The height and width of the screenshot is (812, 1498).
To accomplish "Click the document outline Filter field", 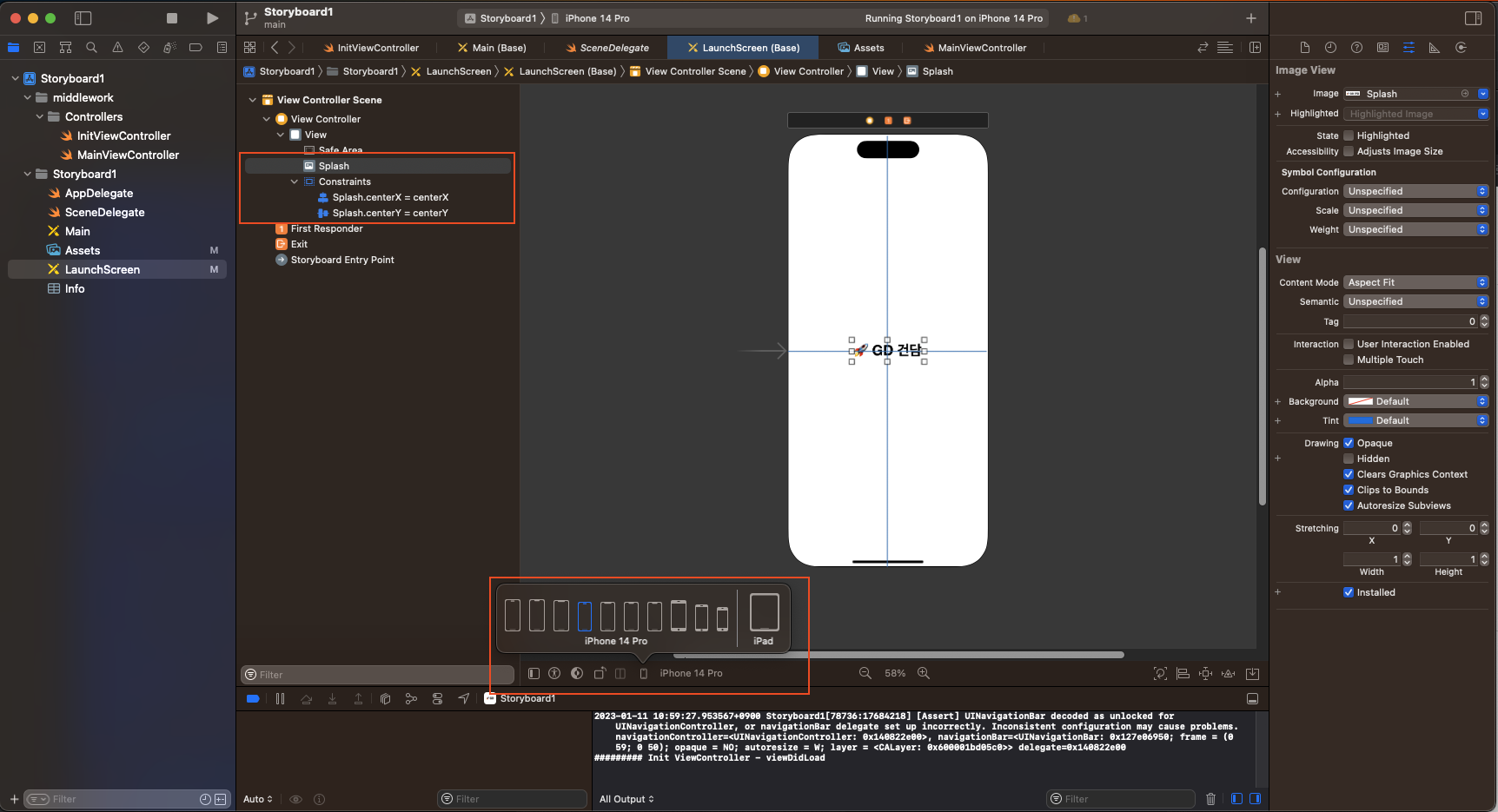I will [x=377, y=675].
